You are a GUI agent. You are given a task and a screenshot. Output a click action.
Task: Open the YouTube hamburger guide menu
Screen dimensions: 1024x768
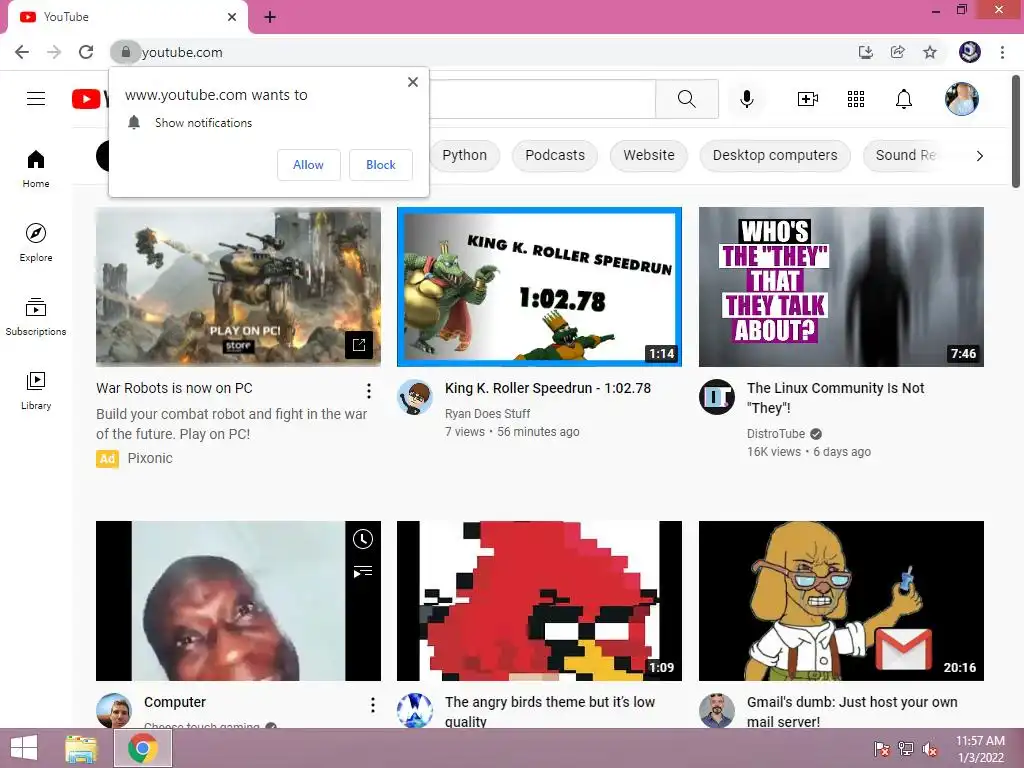click(x=36, y=99)
